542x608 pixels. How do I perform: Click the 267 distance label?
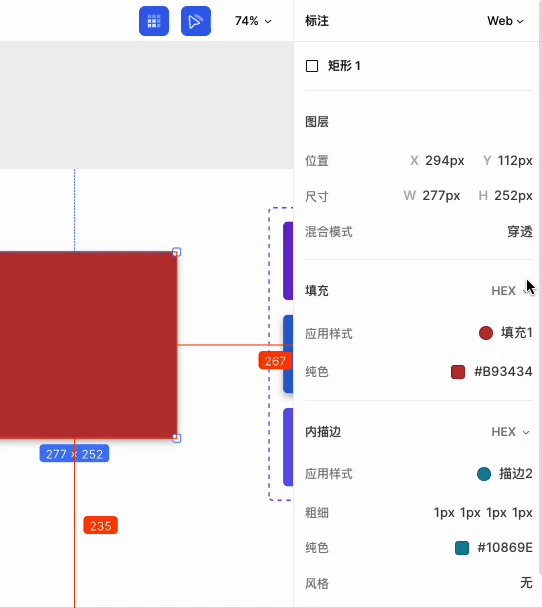coord(275,361)
